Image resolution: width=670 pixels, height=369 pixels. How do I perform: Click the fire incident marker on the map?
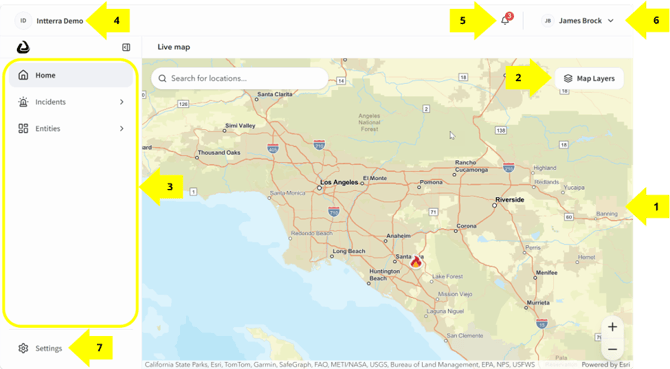pos(416,261)
